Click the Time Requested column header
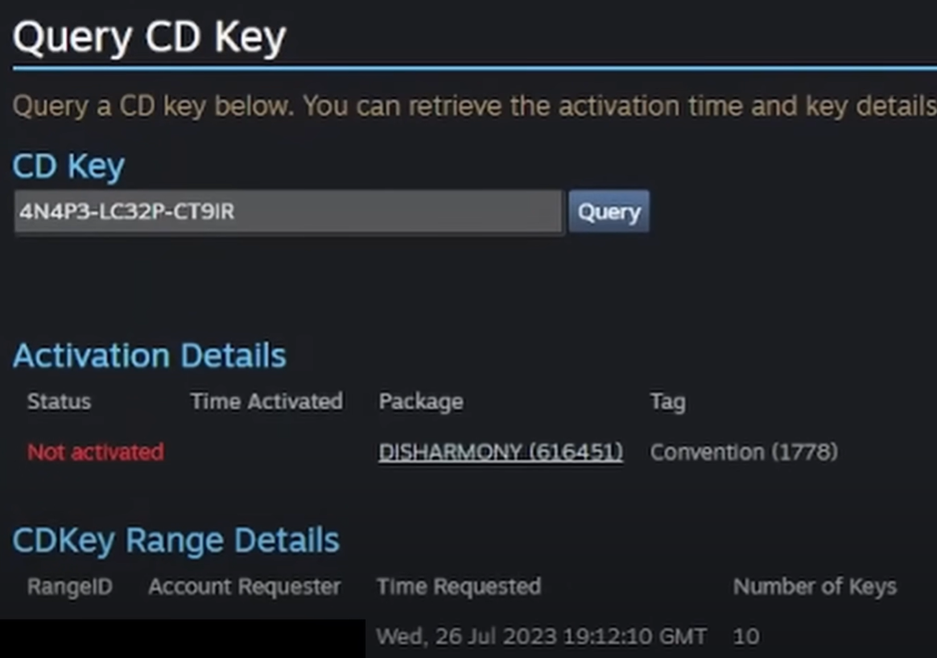The width and height of the screenshot is (937, 658). (x=458, y=587)
